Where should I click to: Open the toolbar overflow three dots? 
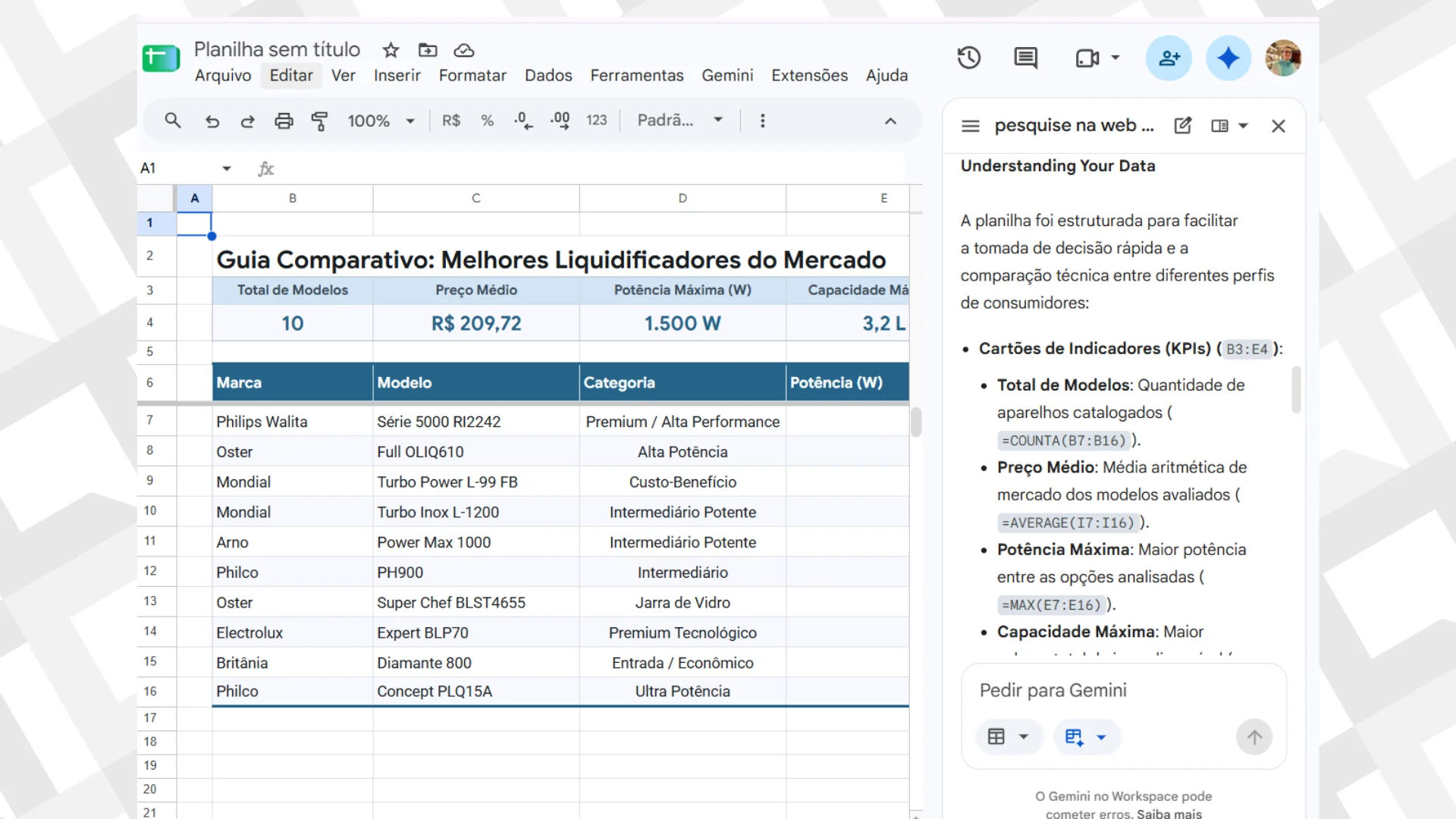pos(763,121)
